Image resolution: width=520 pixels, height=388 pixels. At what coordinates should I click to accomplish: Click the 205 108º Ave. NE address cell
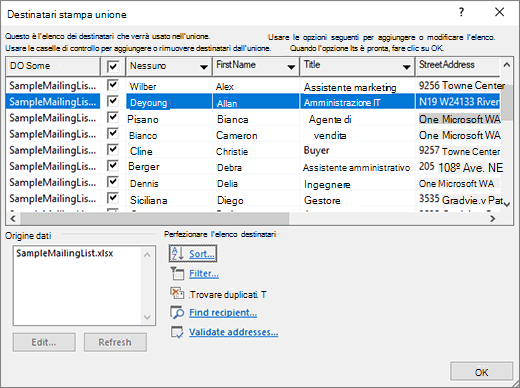pos(458,167)
